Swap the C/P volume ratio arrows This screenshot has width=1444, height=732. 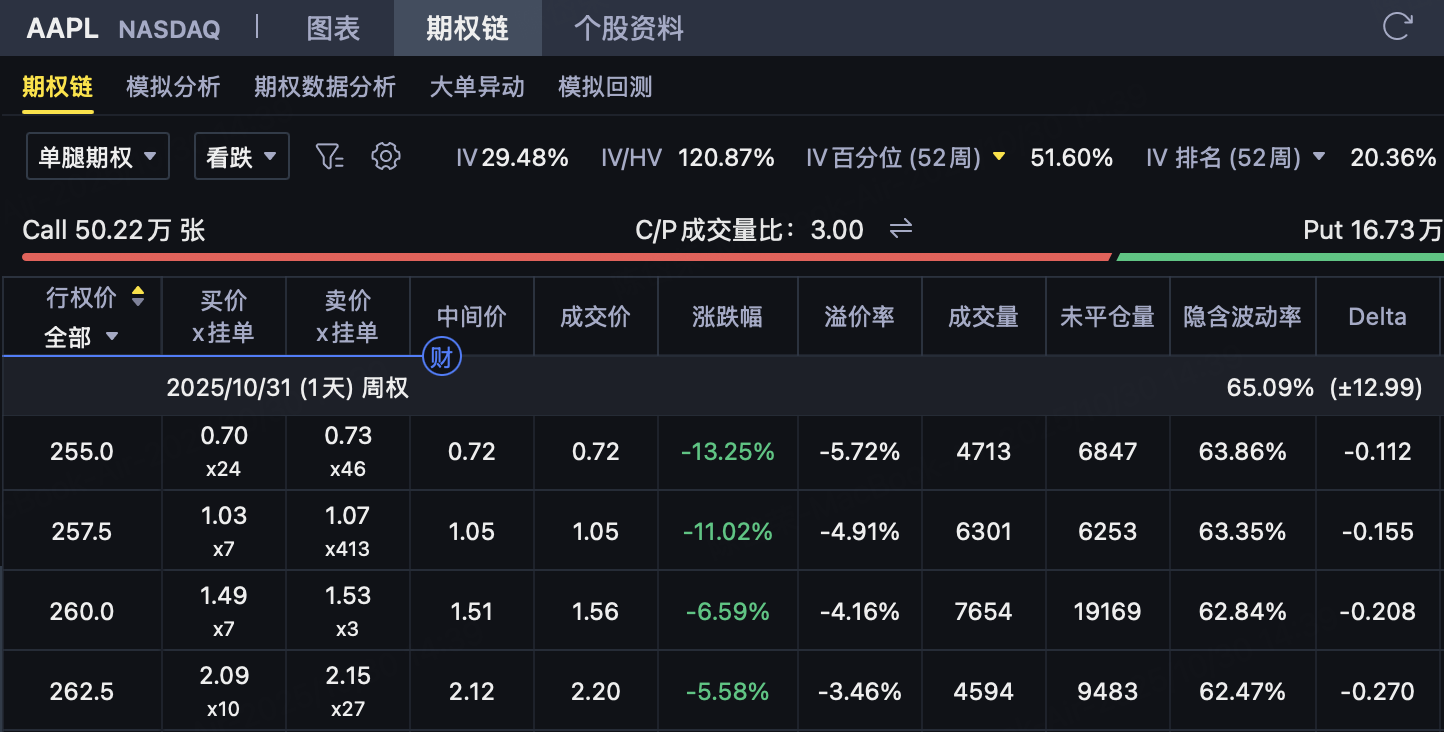point(901,230)
